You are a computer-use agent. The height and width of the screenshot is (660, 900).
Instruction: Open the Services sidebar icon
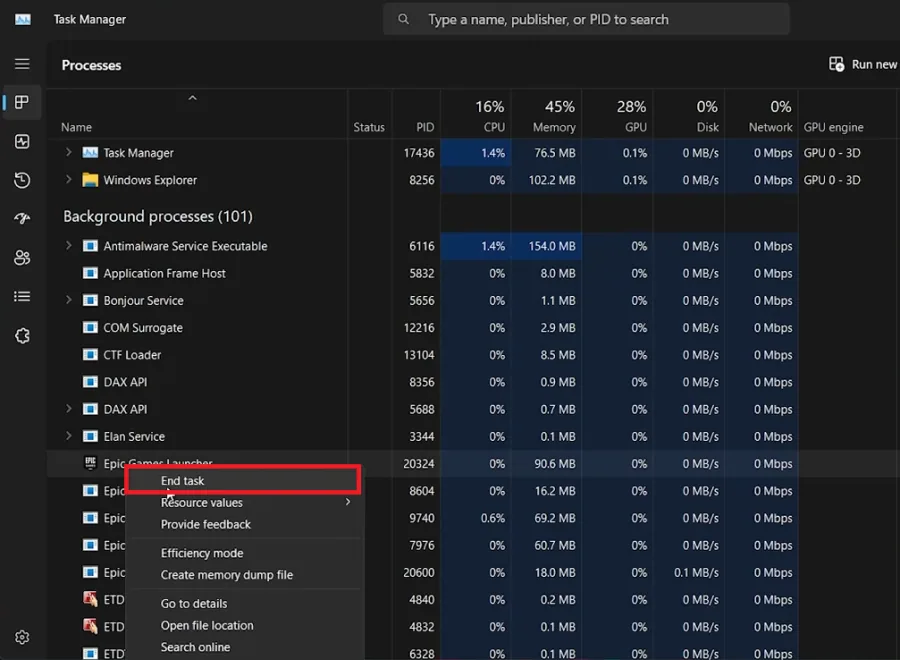click(x=22, y=336)
